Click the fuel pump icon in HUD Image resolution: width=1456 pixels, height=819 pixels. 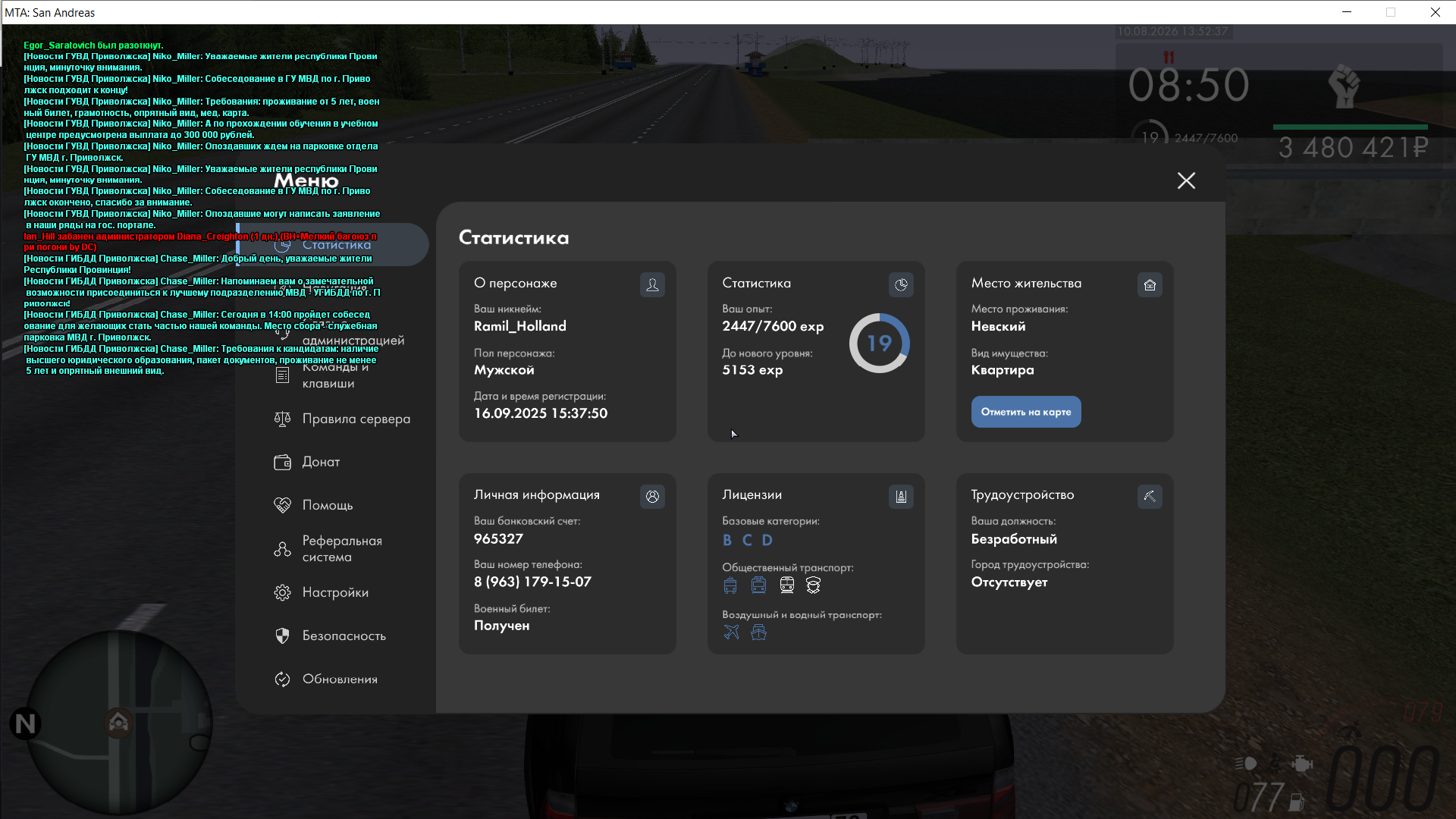click(x=1297, y=801)
